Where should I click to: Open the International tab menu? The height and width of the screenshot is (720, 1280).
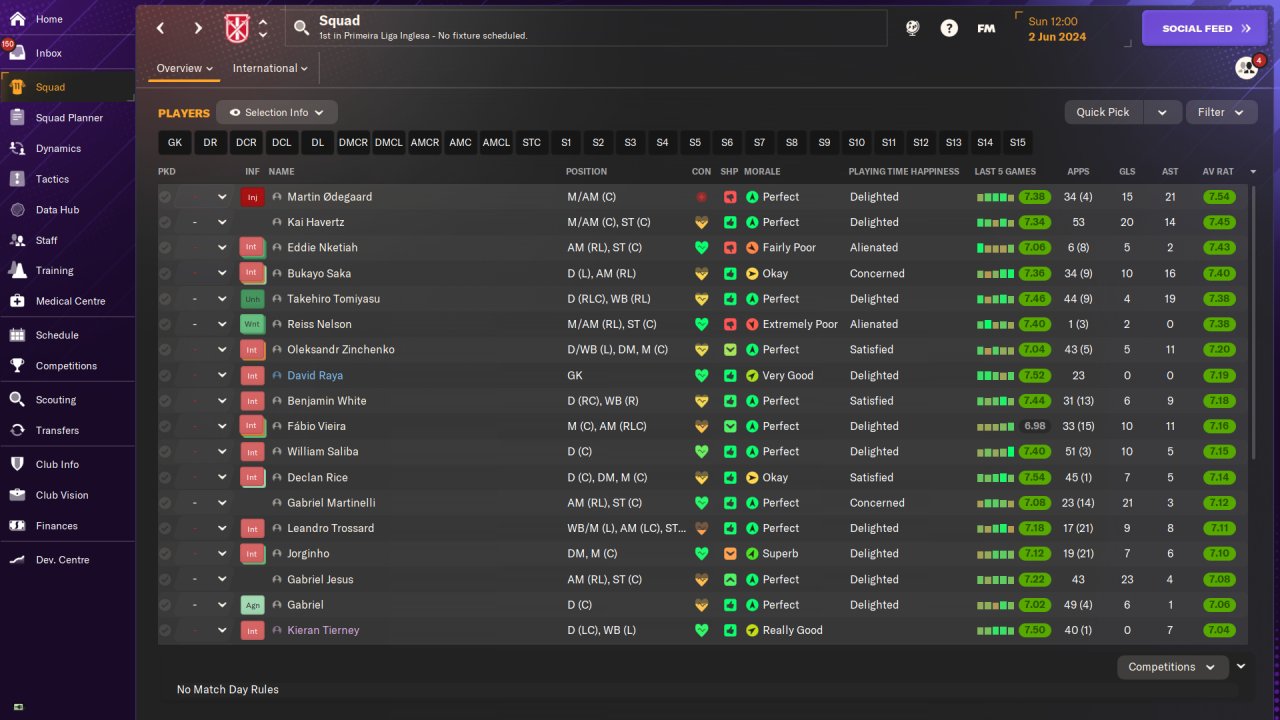[270, 68]
